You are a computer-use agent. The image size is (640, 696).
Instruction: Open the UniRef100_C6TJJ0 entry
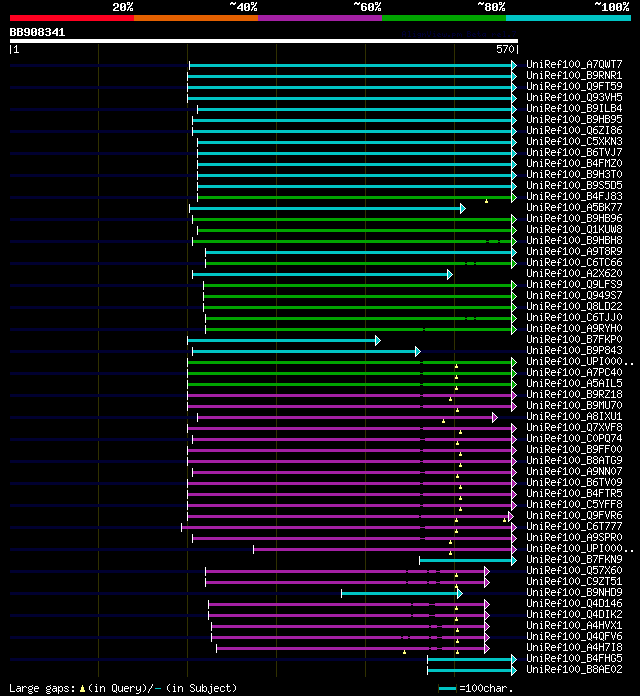coord(574,317)
